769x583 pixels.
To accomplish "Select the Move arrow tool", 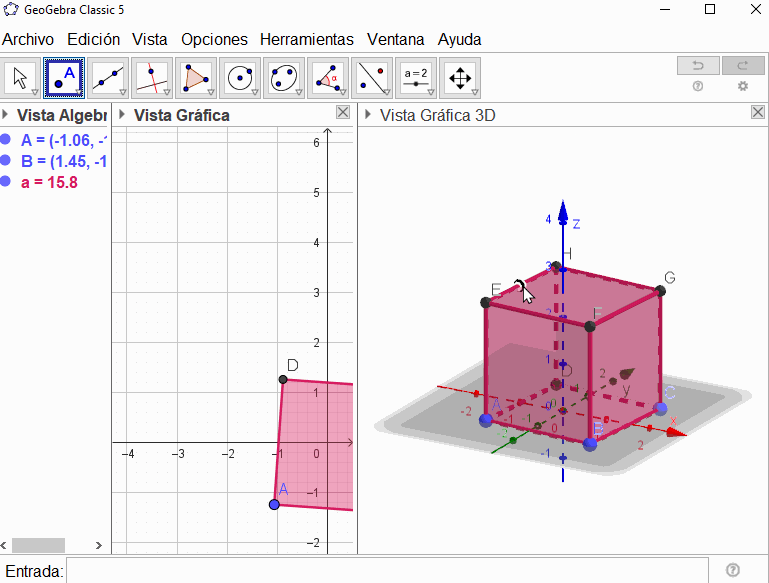I will (20, 78).
